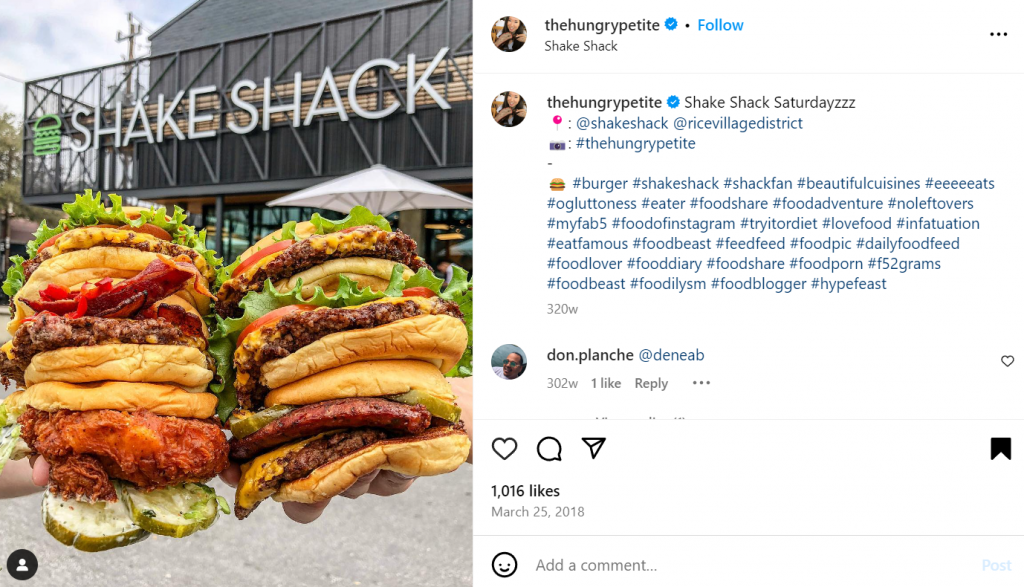
Task: Open Shake Shack location link
Action: (581, 46)
